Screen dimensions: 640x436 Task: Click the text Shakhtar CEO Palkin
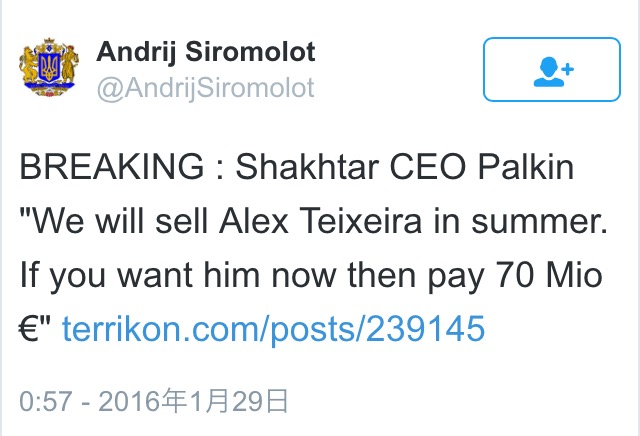[x=405, y=168]
